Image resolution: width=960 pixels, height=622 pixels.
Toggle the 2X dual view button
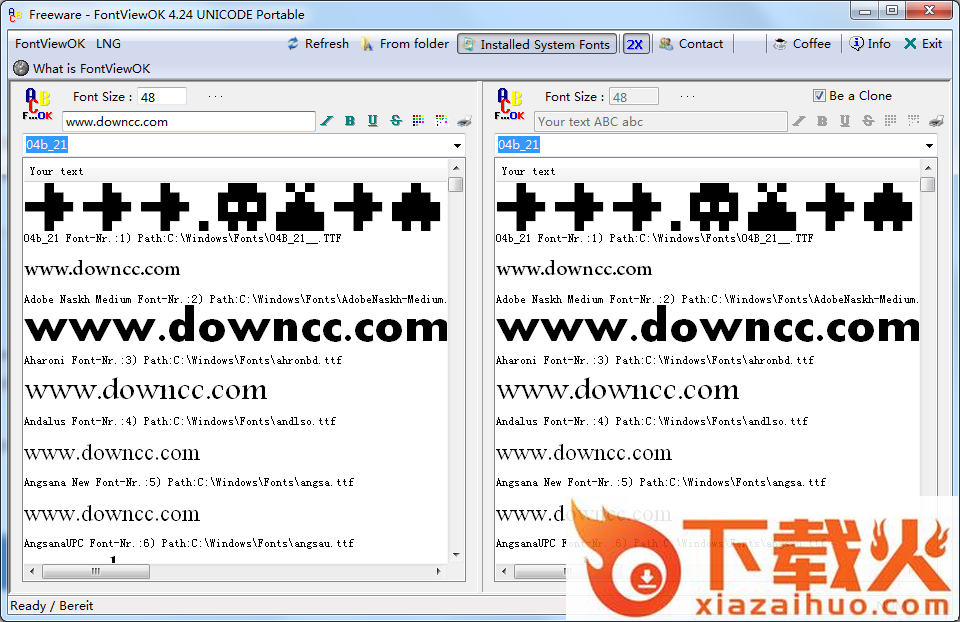point(636,44)
